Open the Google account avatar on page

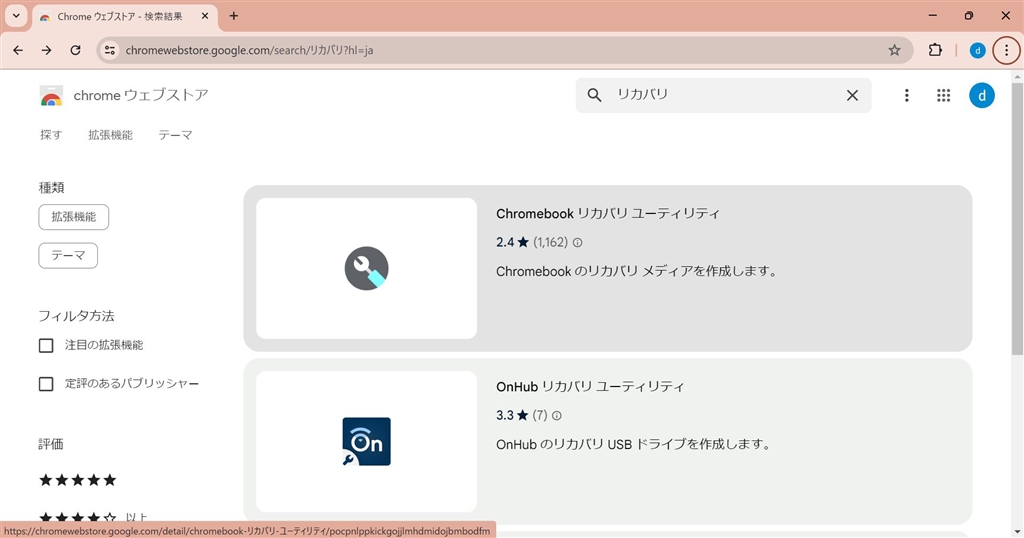[982, 95]
